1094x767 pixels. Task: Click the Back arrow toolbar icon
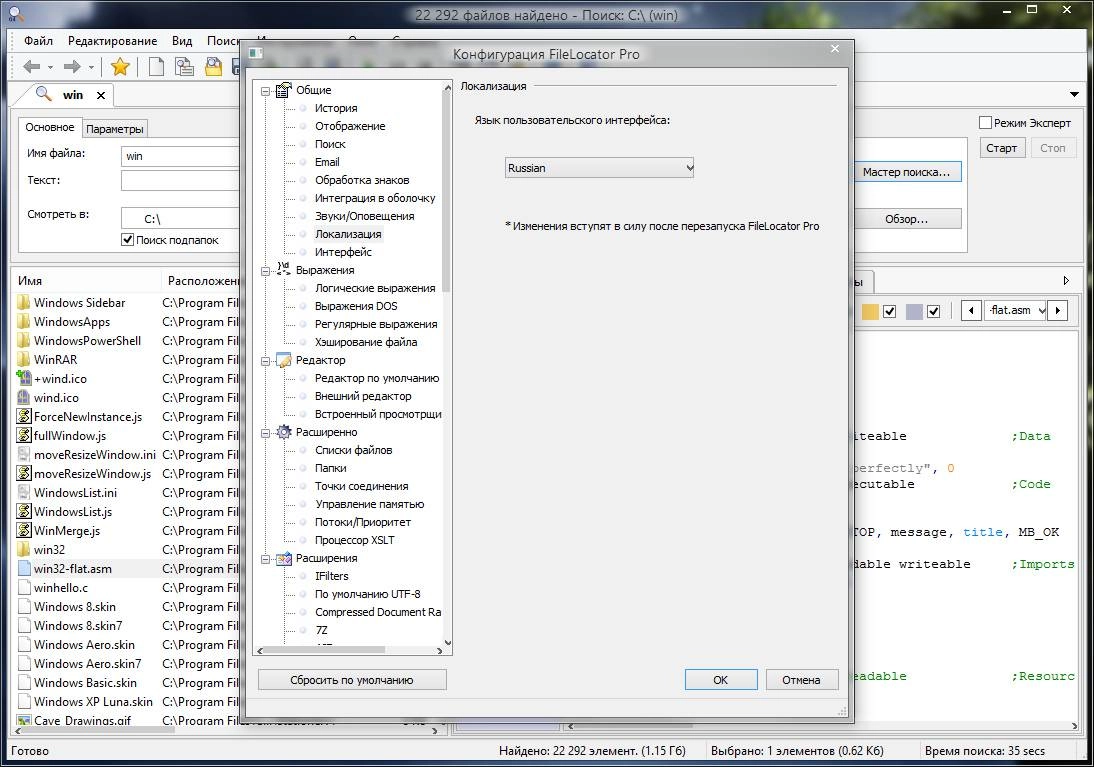coord(31,67)
